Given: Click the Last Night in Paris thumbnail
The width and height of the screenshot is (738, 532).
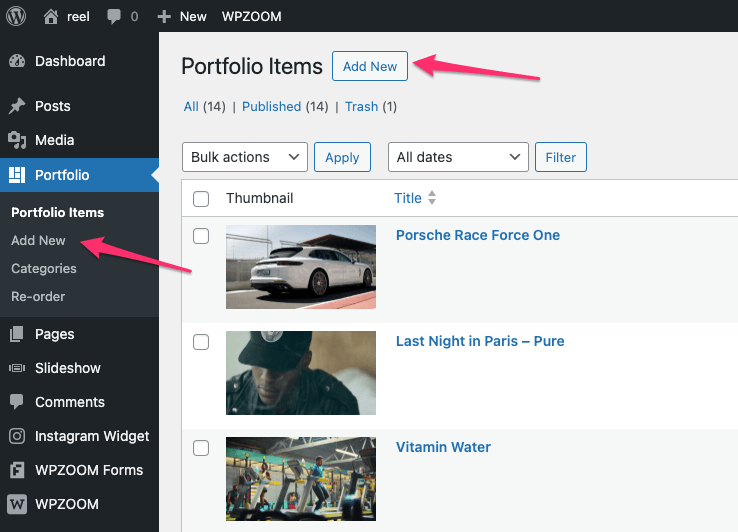Looking at the screenshot, I should (301, 373).
